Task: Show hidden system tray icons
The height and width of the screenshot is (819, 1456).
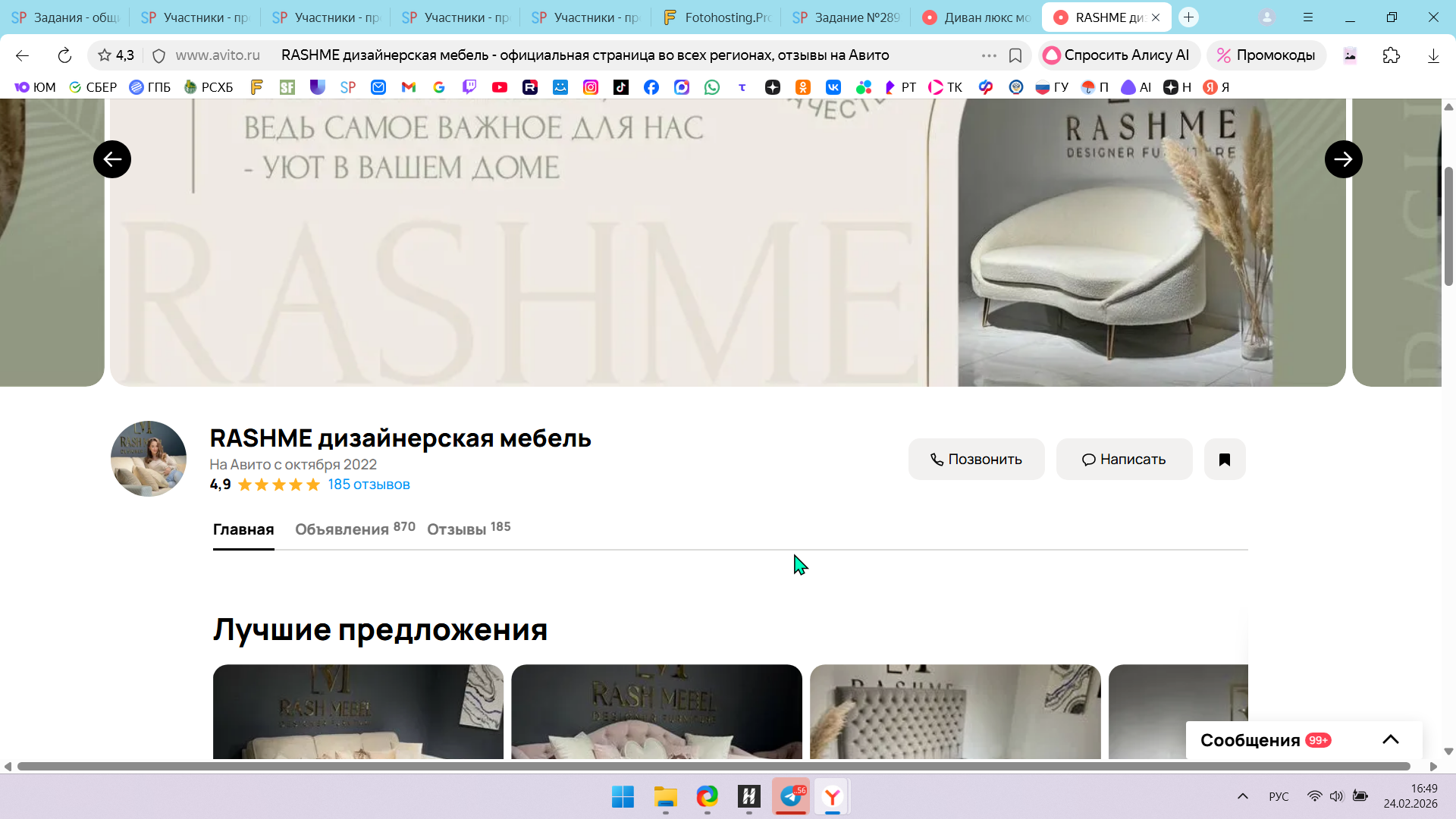Action: pyautogui.click(x=1242, y=796)
